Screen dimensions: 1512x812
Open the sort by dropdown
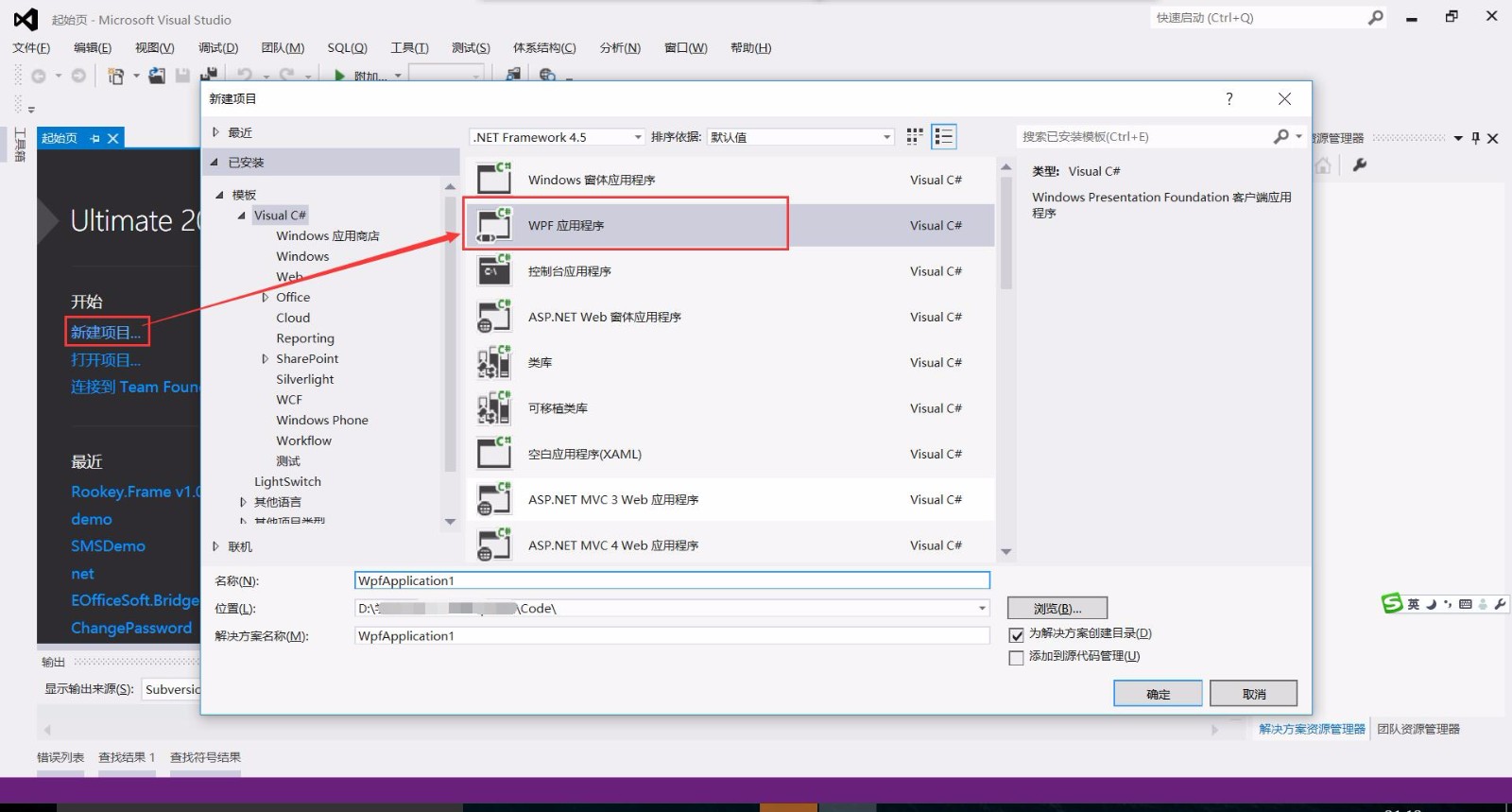point(800,137)
